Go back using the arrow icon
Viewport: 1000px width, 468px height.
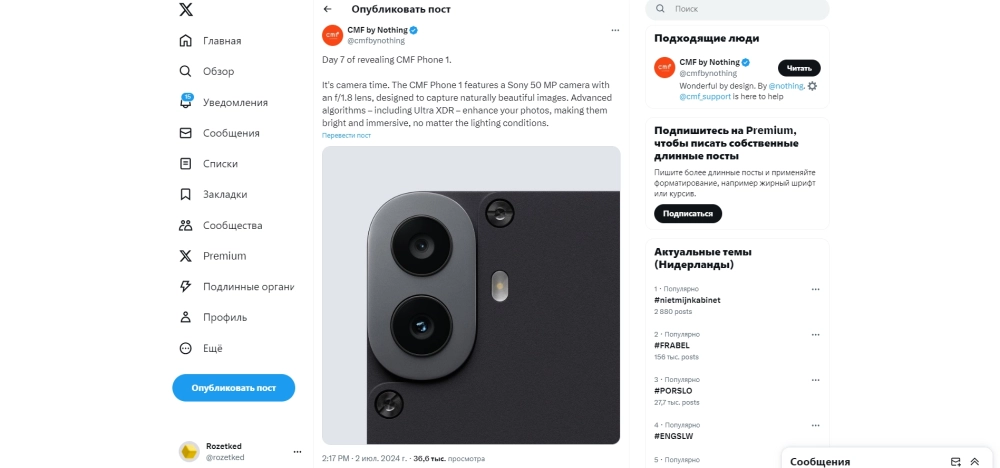327,9
